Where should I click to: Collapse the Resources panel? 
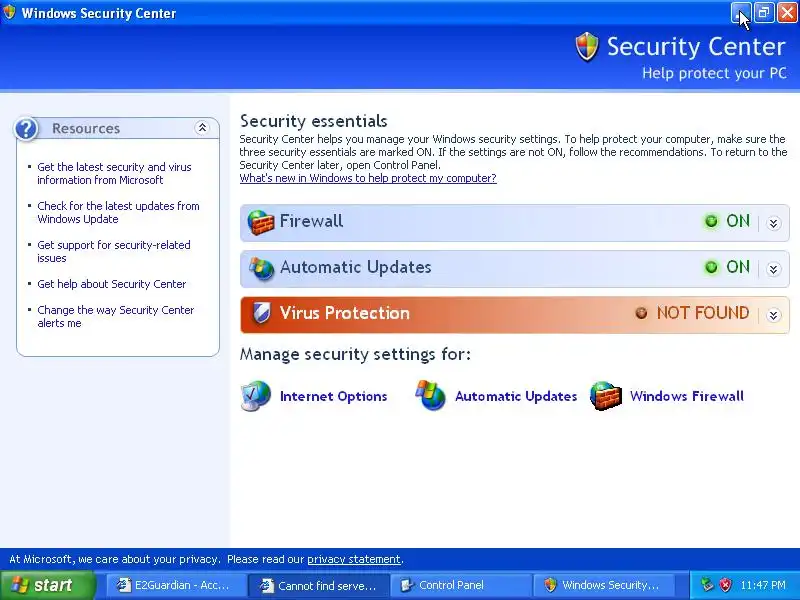(202, 128)
